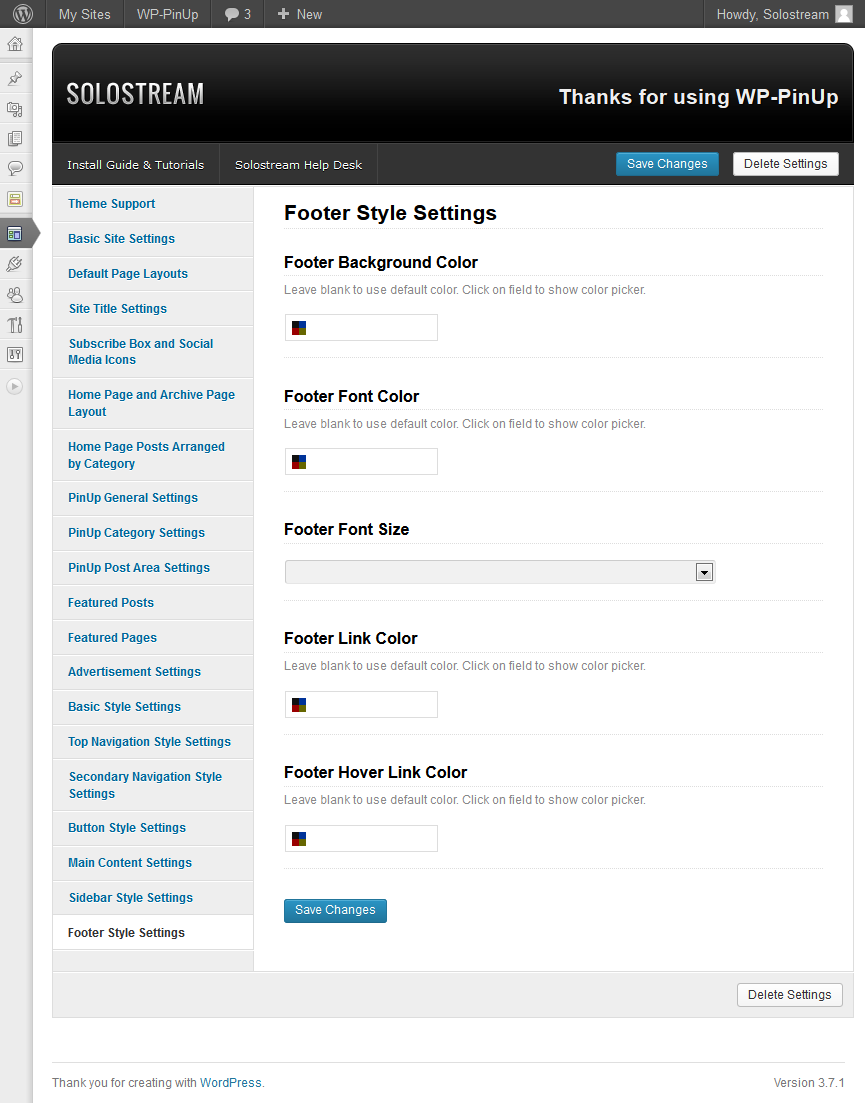Open the Footer Font Size dropdown
865x1103 pixels.
pyautogui.click(x=499, y=572)
